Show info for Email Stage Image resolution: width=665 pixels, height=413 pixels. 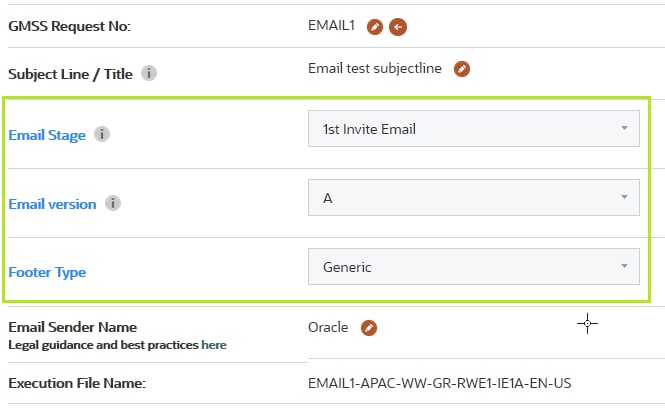click(101, 134)
